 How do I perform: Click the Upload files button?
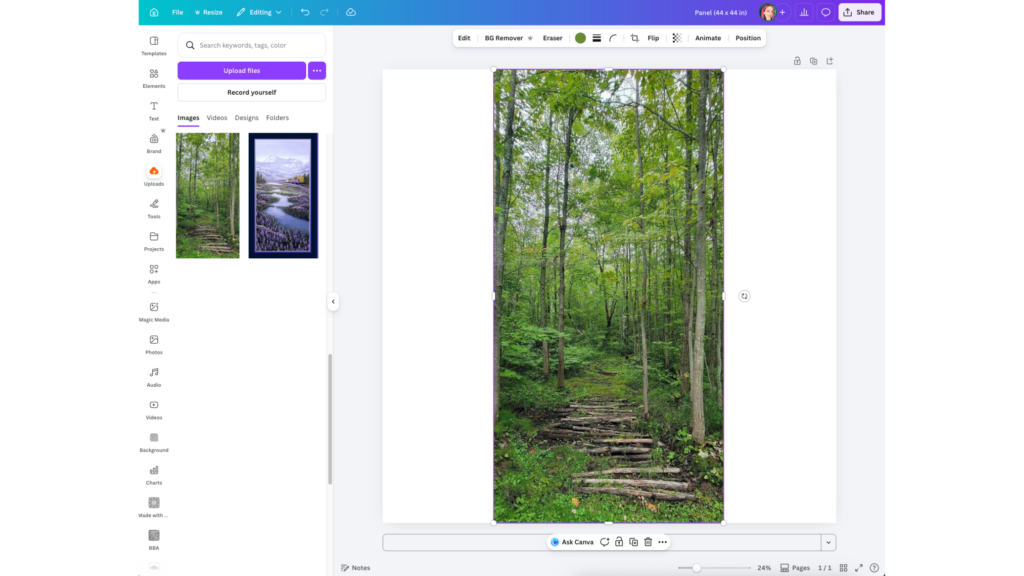(242, 71)
